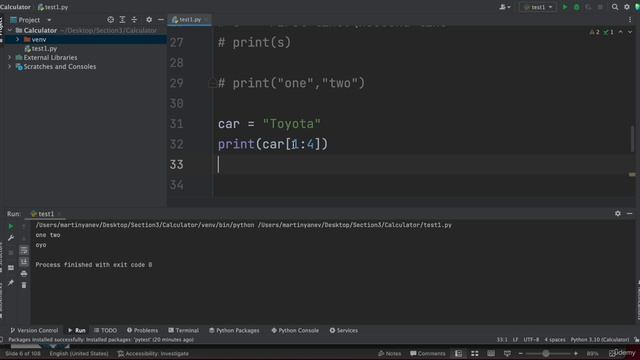Open the Services tool window
Image resolution: width=640 pixels, height=360 pixels.
(344, 330)
